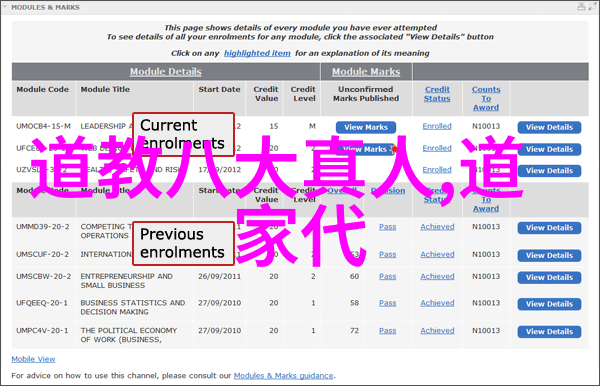Select the module code UMSCBW-20-2
Viewport: 600px width, 386px height.
pos(44,276)
